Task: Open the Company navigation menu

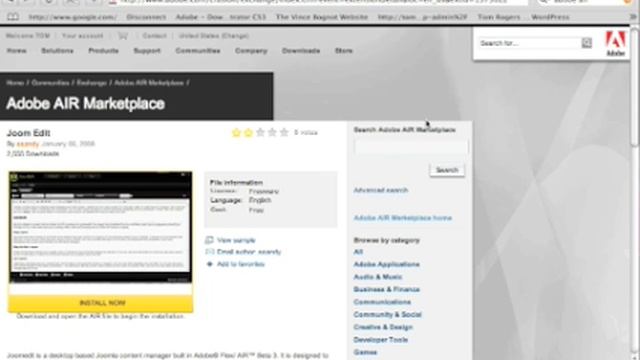Action: click(x=251, y=51)
